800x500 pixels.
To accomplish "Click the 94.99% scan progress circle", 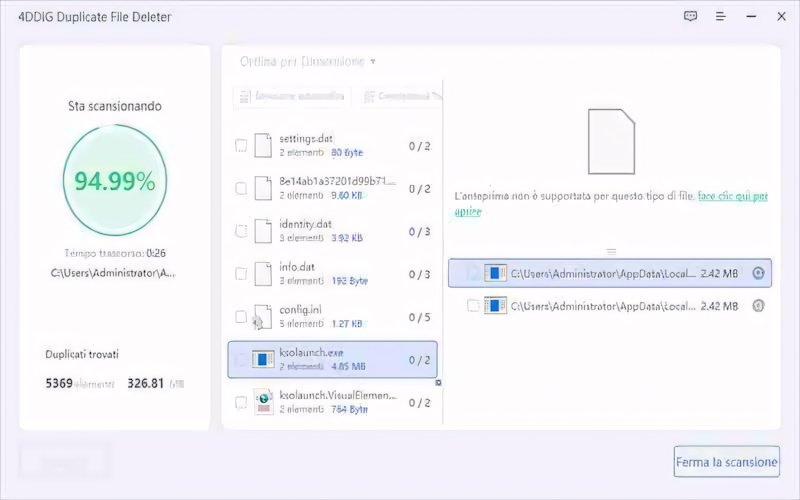I will coord(115,180).
